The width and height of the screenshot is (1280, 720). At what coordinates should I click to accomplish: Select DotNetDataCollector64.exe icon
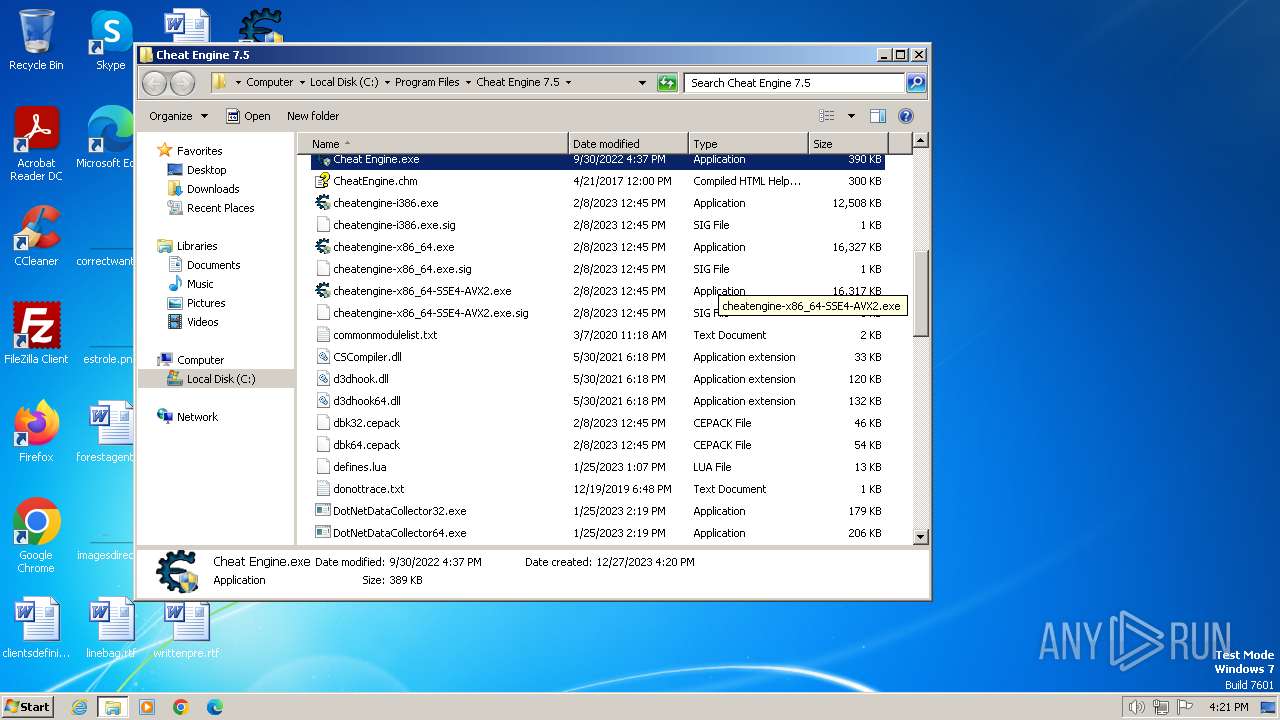(322, 533)
